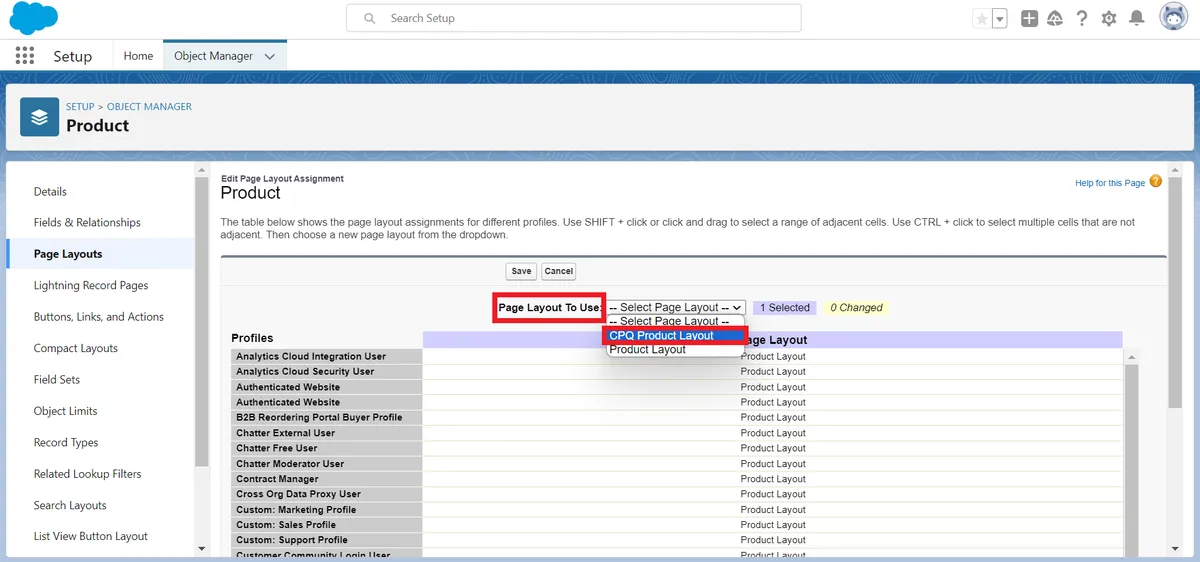Click the Salesforce cloud logo

click(33, 18)
